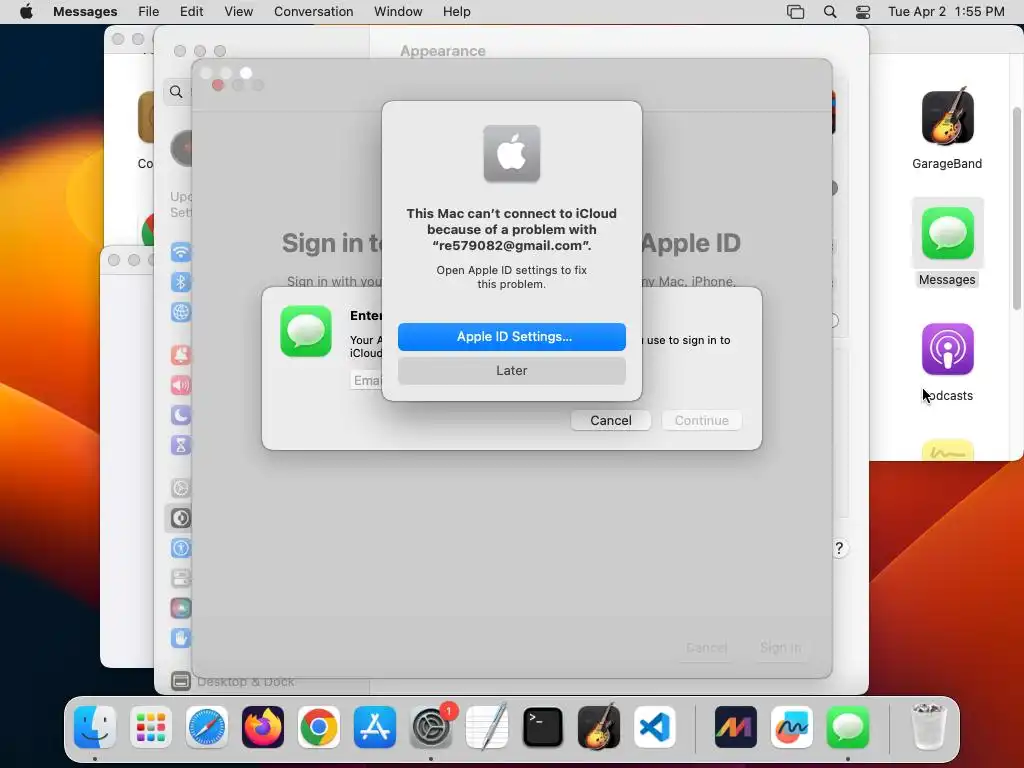Viewport: 1024px width, 768px height.
Task: Open the Window menu
Action: (x=398, y=12)
